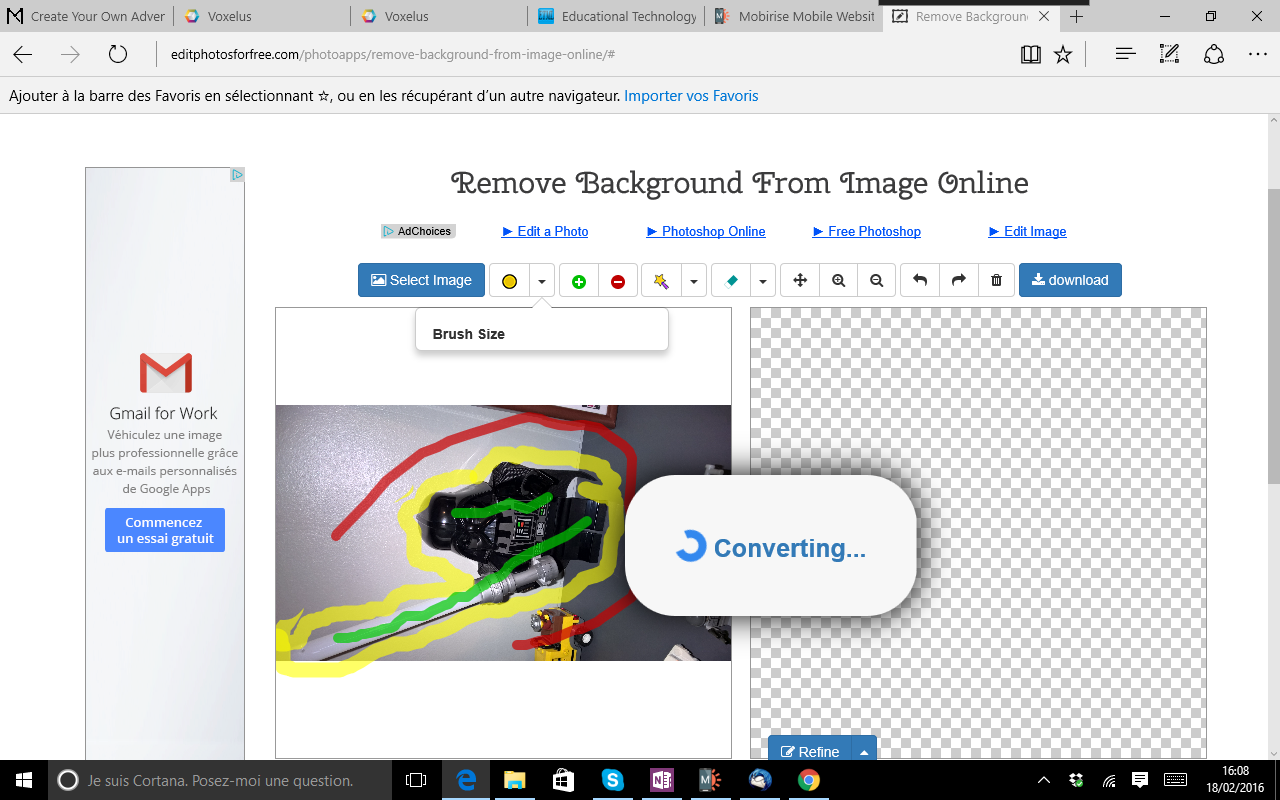Expand the eraser options dropdown
1280x800 pixels.
pos(763,281)
